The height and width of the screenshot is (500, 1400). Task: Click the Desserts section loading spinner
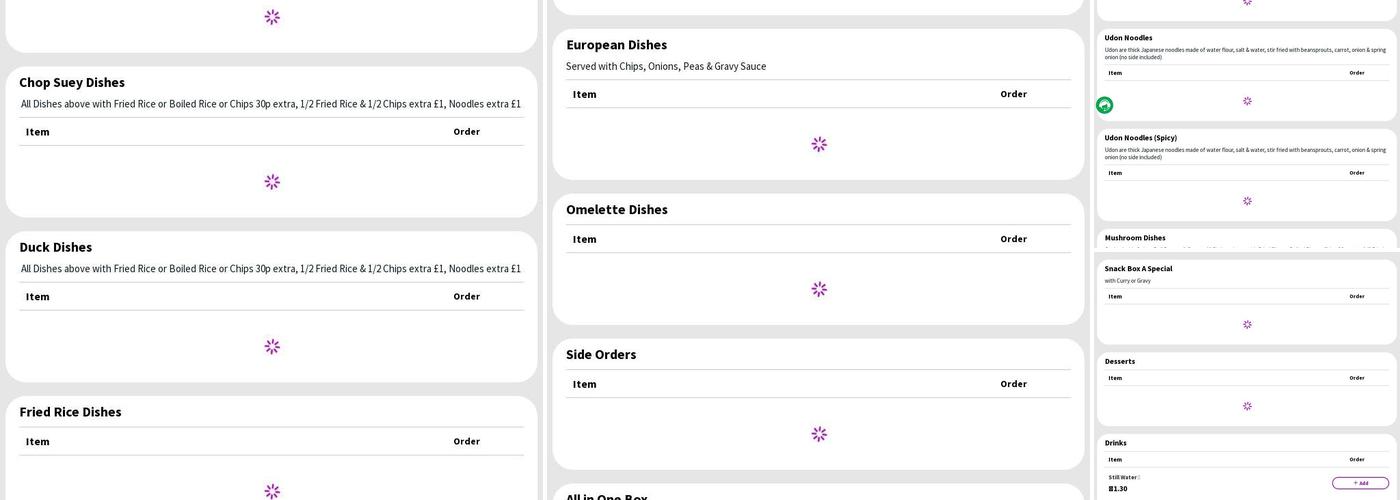[x=1247, y=406]
